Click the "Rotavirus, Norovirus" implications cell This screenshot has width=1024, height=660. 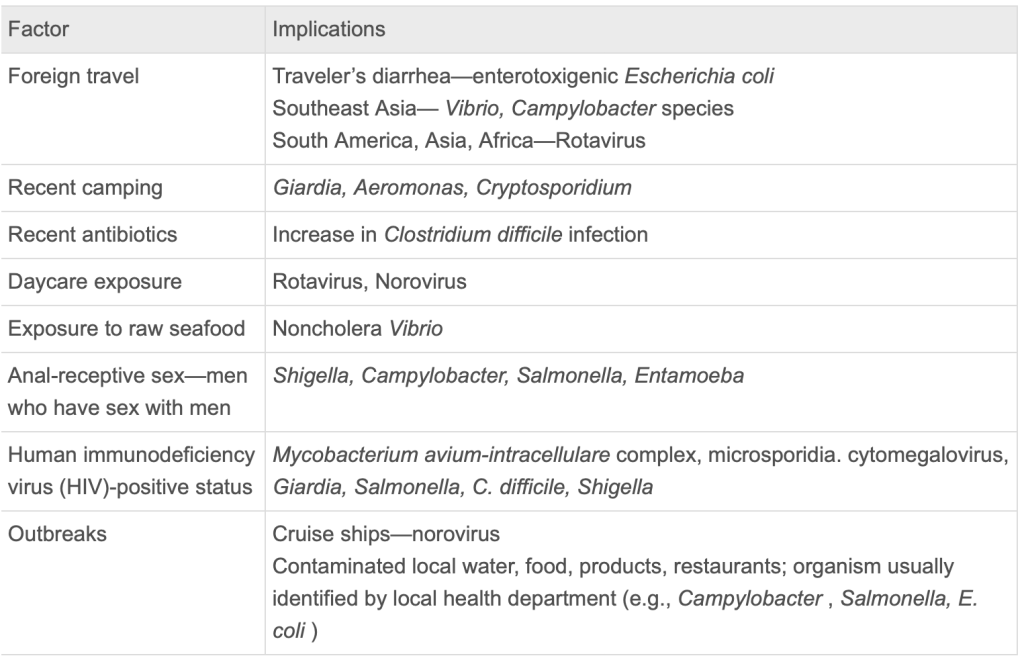[370, 282]
